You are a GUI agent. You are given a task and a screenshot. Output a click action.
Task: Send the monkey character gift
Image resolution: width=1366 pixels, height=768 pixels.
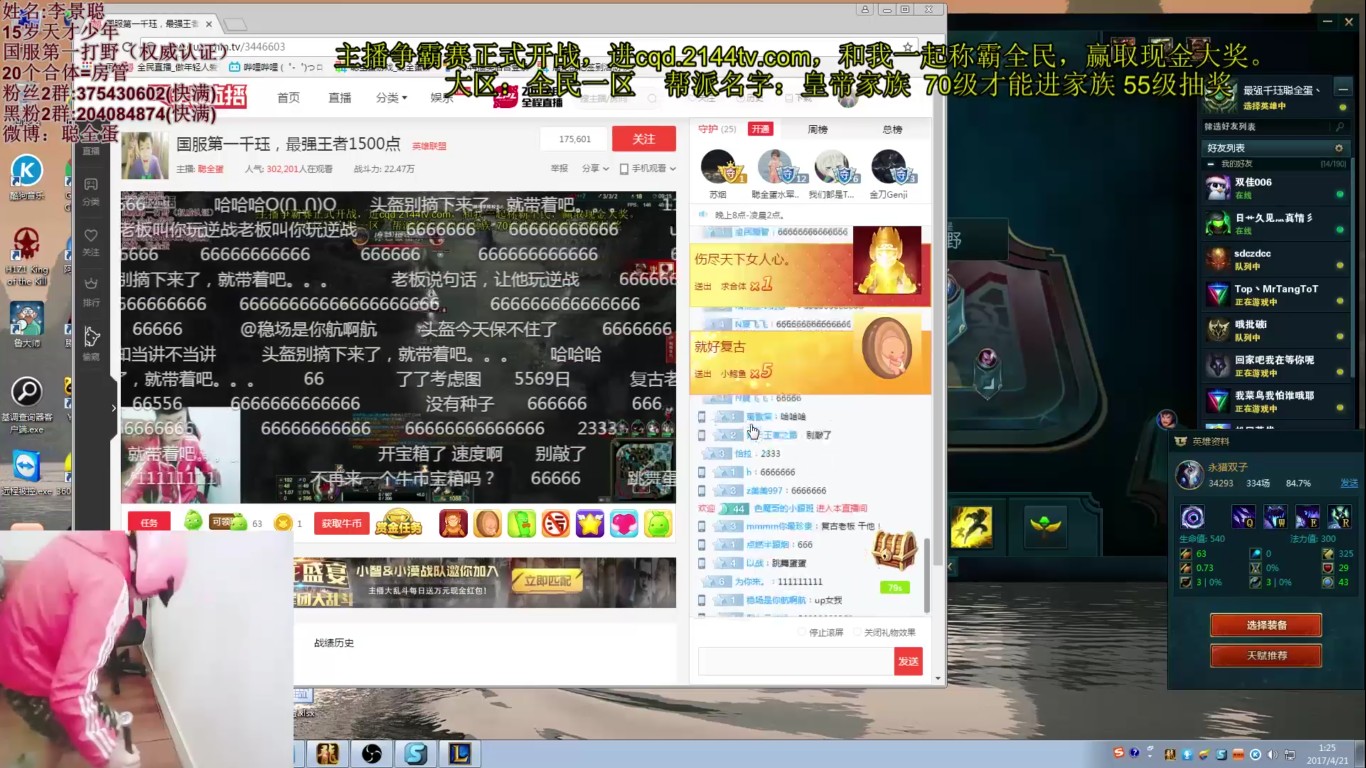pyautogui.click(x=454, y=523)
